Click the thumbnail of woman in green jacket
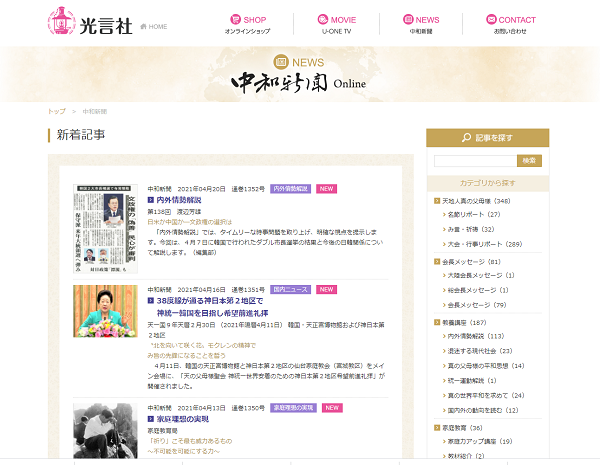 [x=105, y=311]
